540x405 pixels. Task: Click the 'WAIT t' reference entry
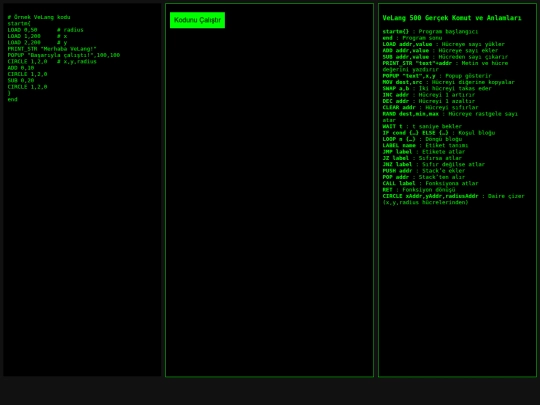click(422, 126)
